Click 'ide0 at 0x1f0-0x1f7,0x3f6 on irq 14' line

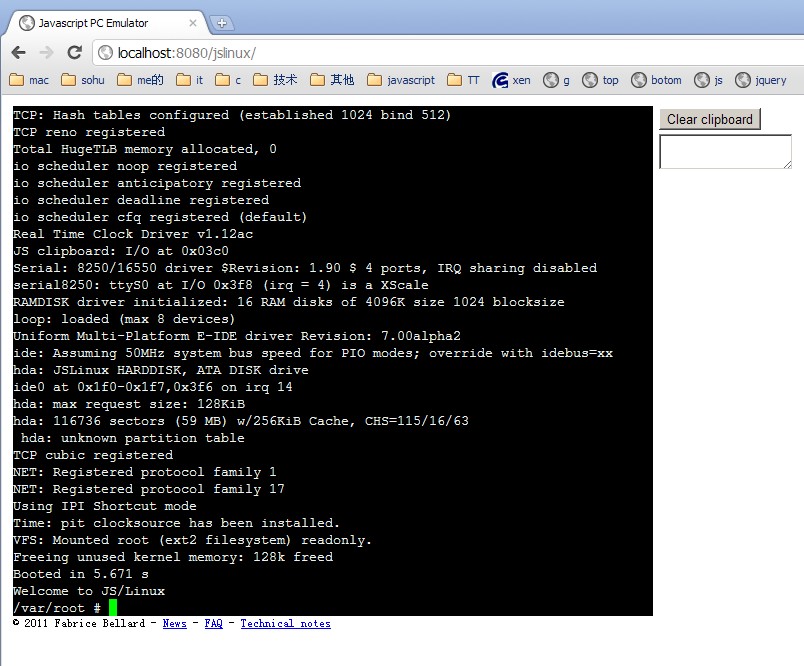point(153,387)
